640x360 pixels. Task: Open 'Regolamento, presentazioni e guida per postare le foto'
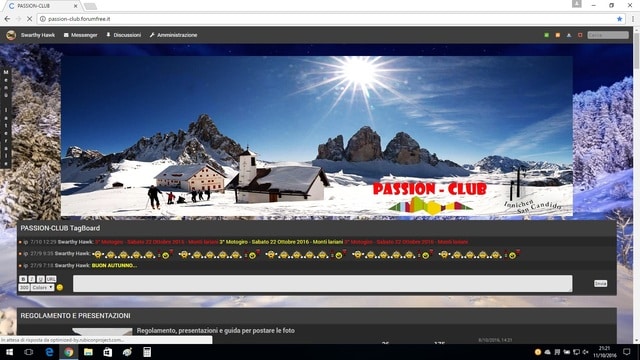point(216,331)
